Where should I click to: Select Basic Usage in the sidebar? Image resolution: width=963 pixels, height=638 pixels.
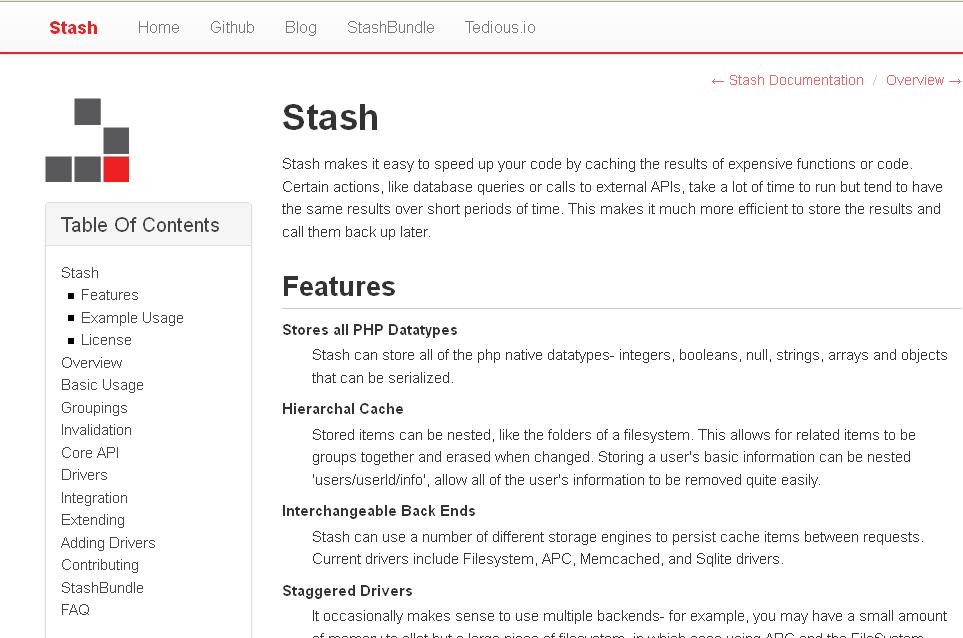[x=102, y=385]
